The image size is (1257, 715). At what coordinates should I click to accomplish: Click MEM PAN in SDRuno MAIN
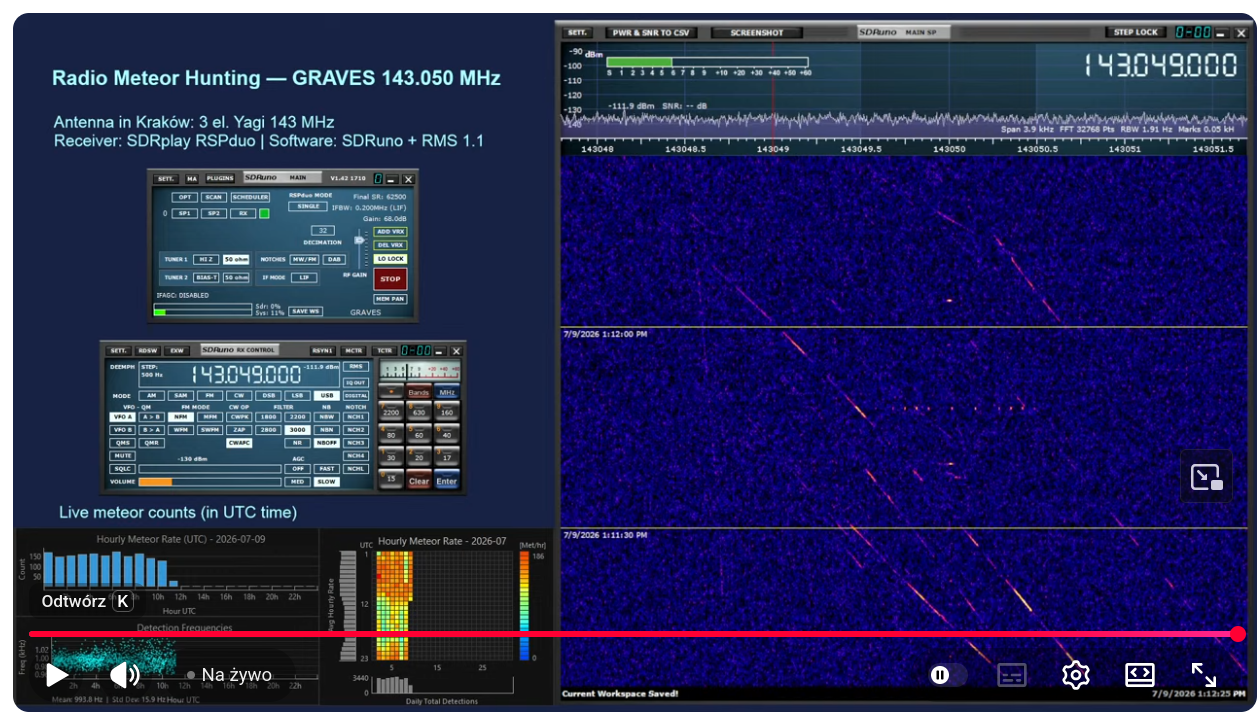pyautogui.click(x=390, y=299)
